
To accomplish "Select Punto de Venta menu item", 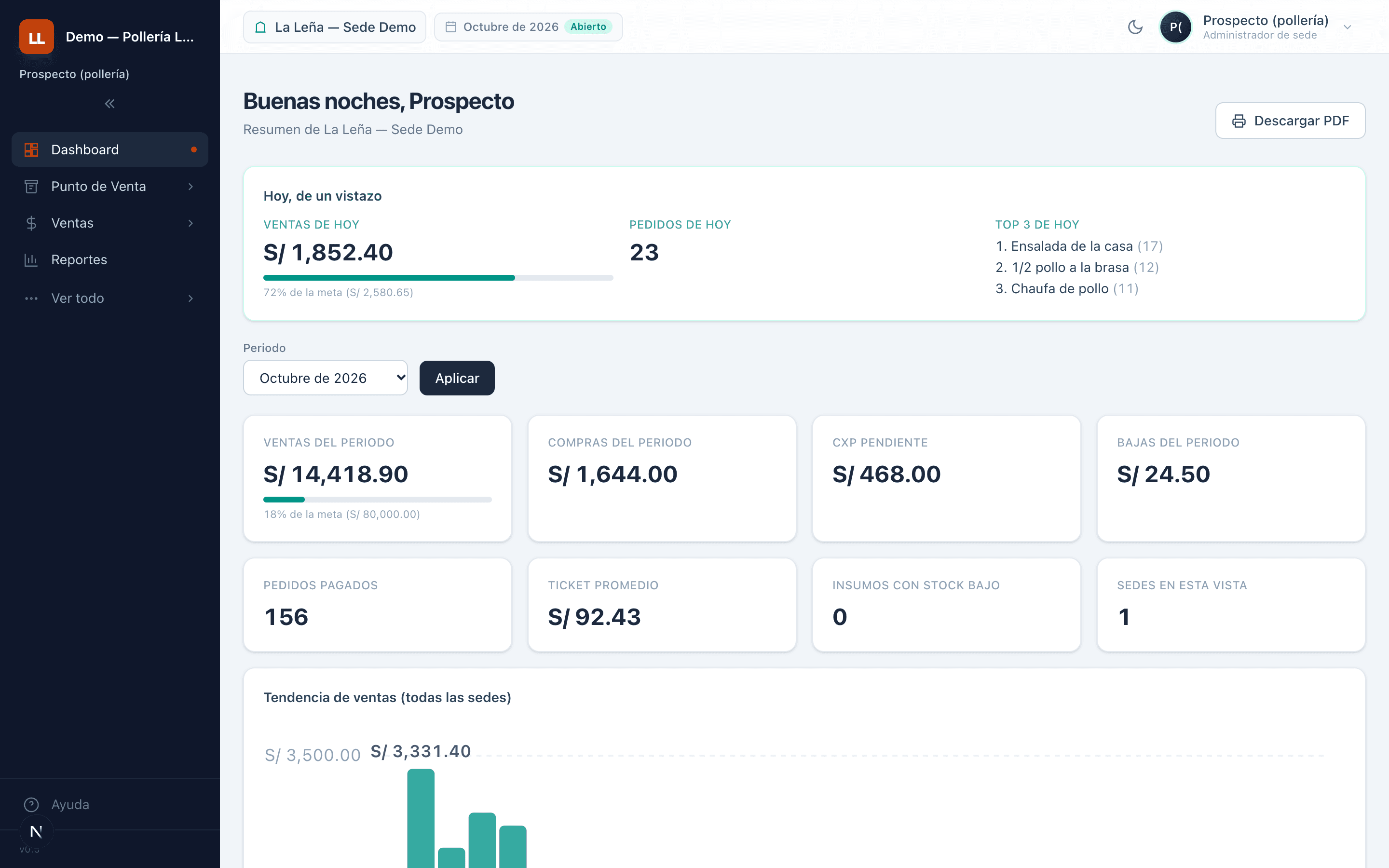I will (109, 187).
